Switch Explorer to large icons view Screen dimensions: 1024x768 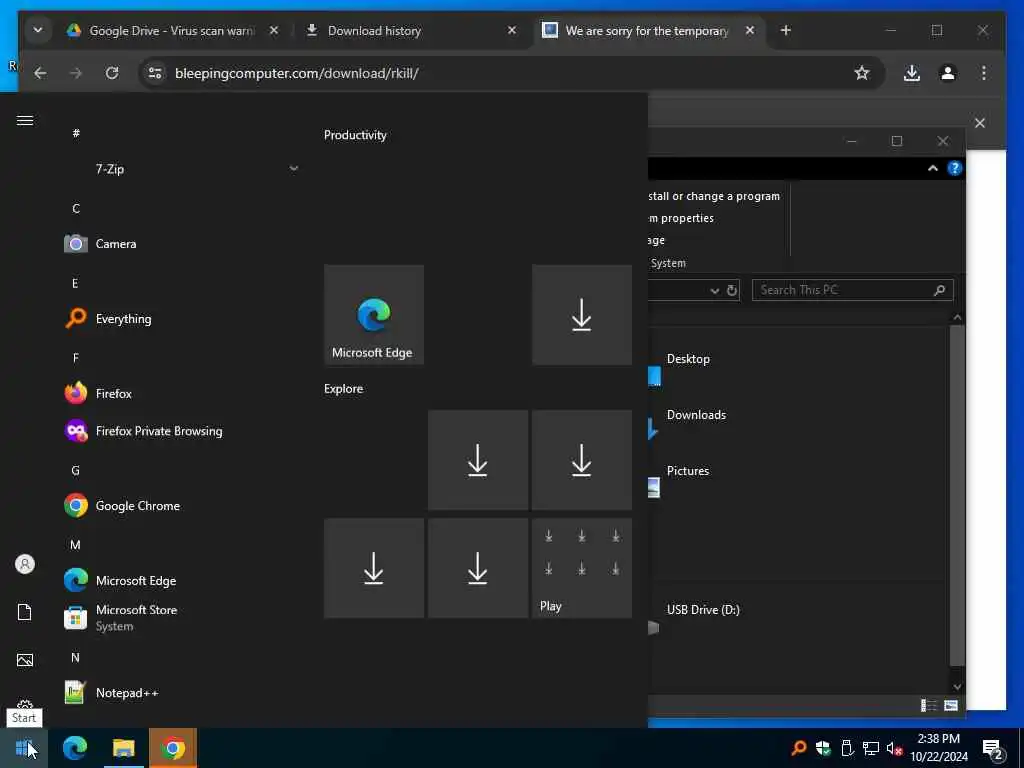click(951, 705)
